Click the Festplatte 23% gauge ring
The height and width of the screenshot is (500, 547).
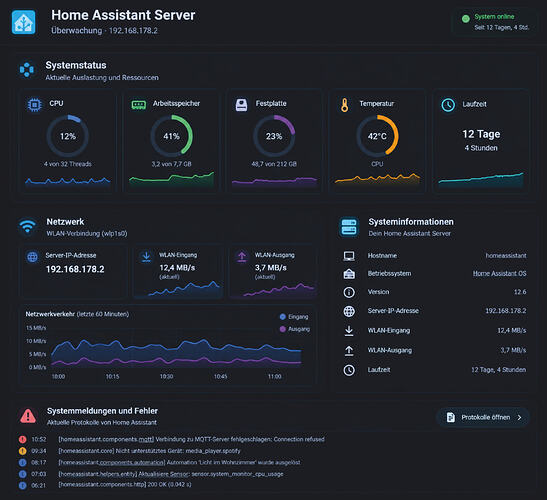tap(274, 136)
